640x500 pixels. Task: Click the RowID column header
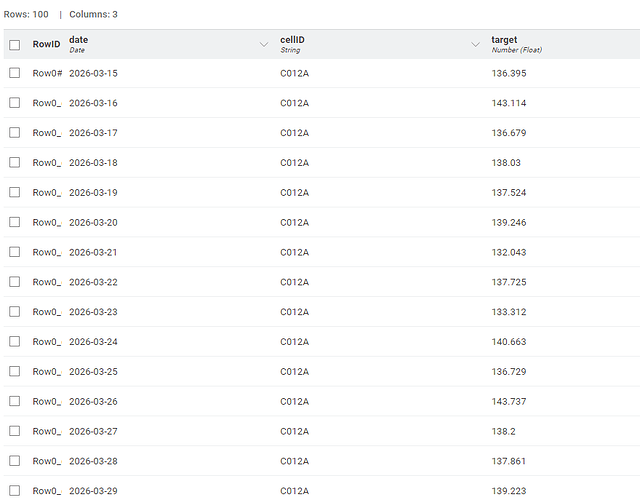pyautogui.click(x=47, y=44)
